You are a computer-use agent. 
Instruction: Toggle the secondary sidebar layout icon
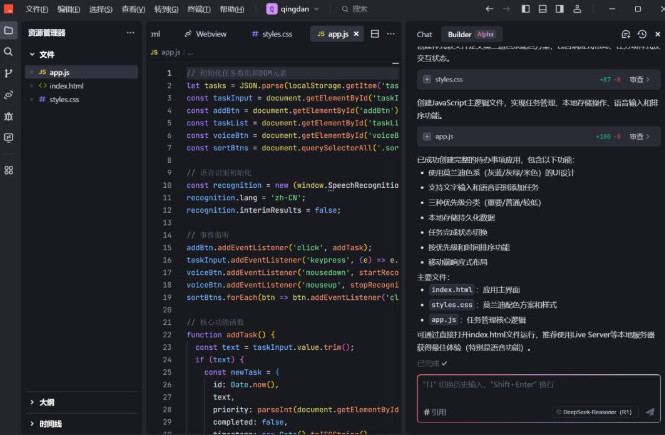(560, 9)
